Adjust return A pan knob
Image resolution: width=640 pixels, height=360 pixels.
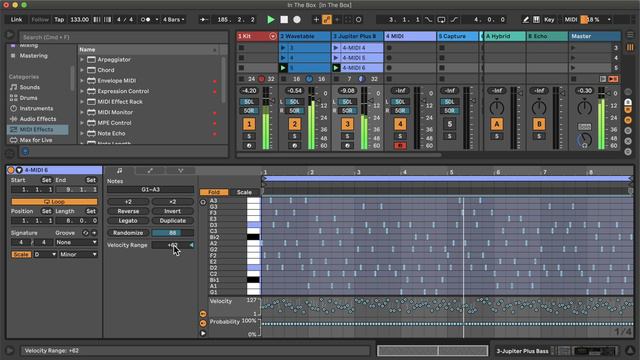pyautogui.click(x=497, y=108)
